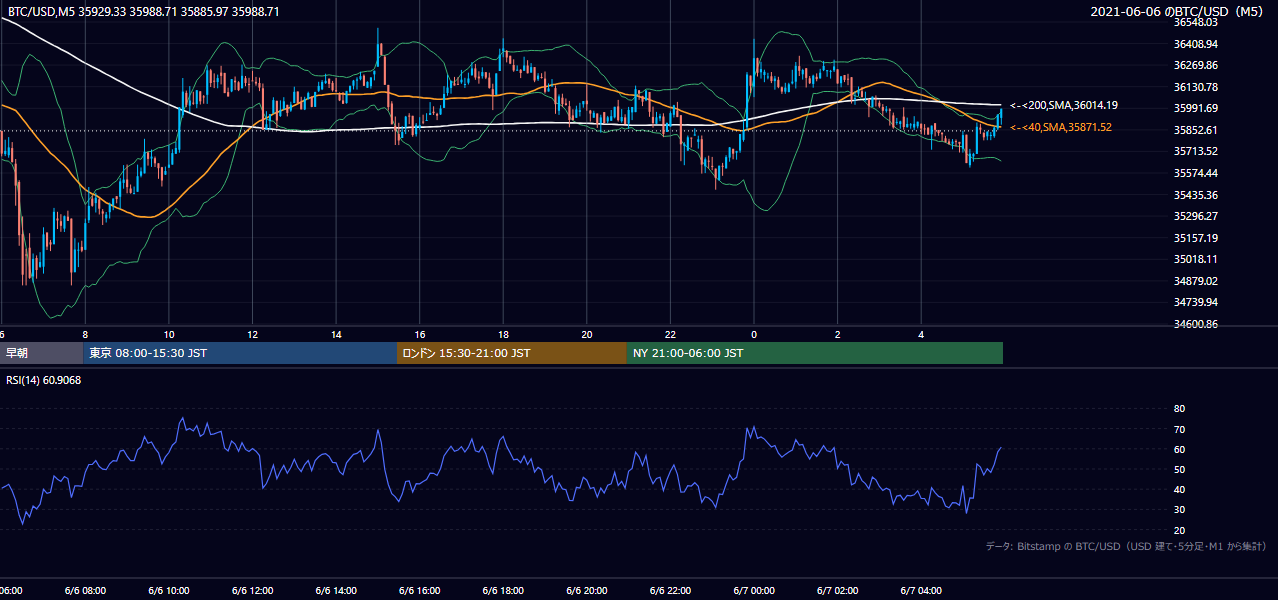This screenshot has width=1278, height=600.
Task: Click the 6/6 08:00 time label
Action: pos(85,591)
